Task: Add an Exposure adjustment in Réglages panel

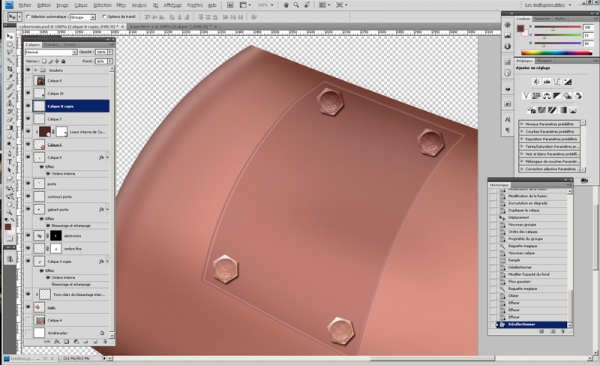Action: 568,82
